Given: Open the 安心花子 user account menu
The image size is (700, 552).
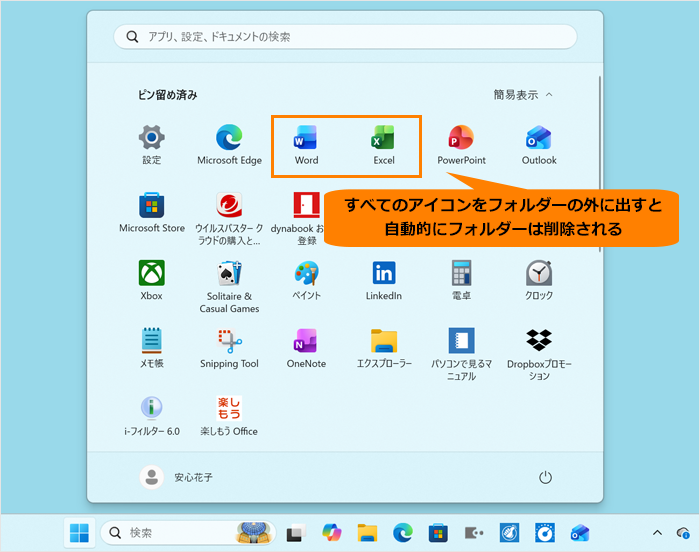Looking at the screenshot, I should point(176,477).
